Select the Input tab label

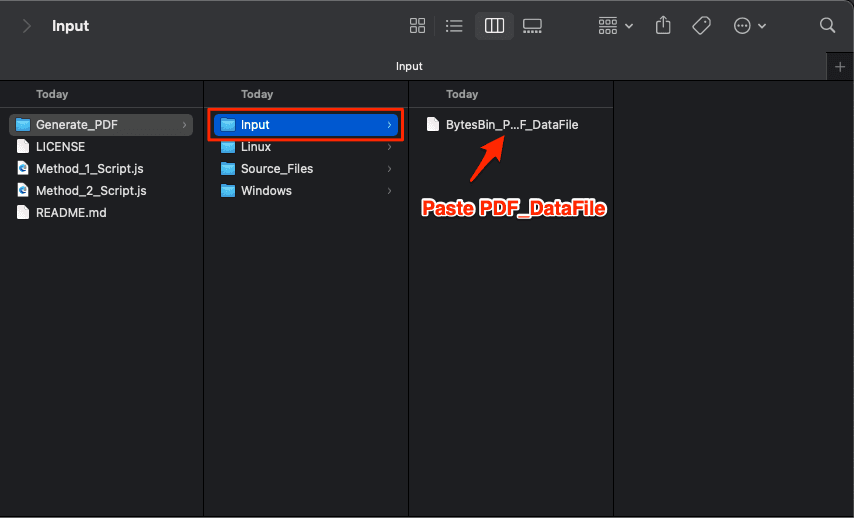tap(409, 66)
